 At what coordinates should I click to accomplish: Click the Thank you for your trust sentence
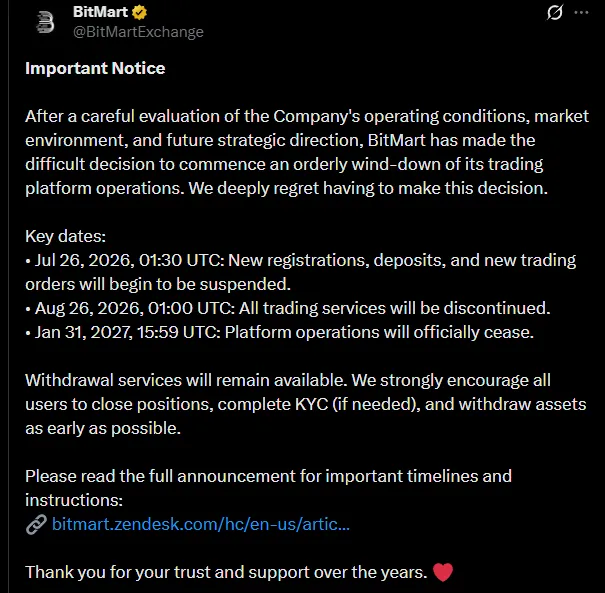pyautogui.click(x=226, y=572)
